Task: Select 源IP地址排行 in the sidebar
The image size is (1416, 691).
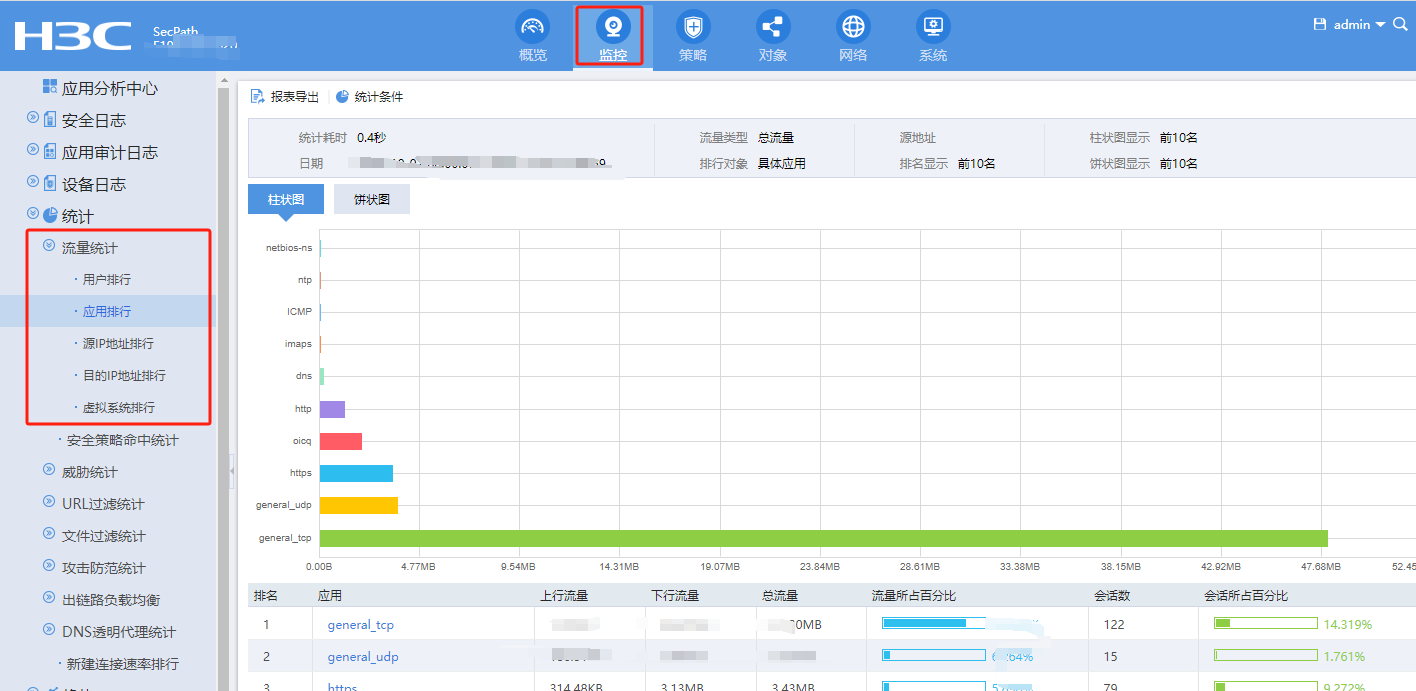Action: (x=118, y=344)
